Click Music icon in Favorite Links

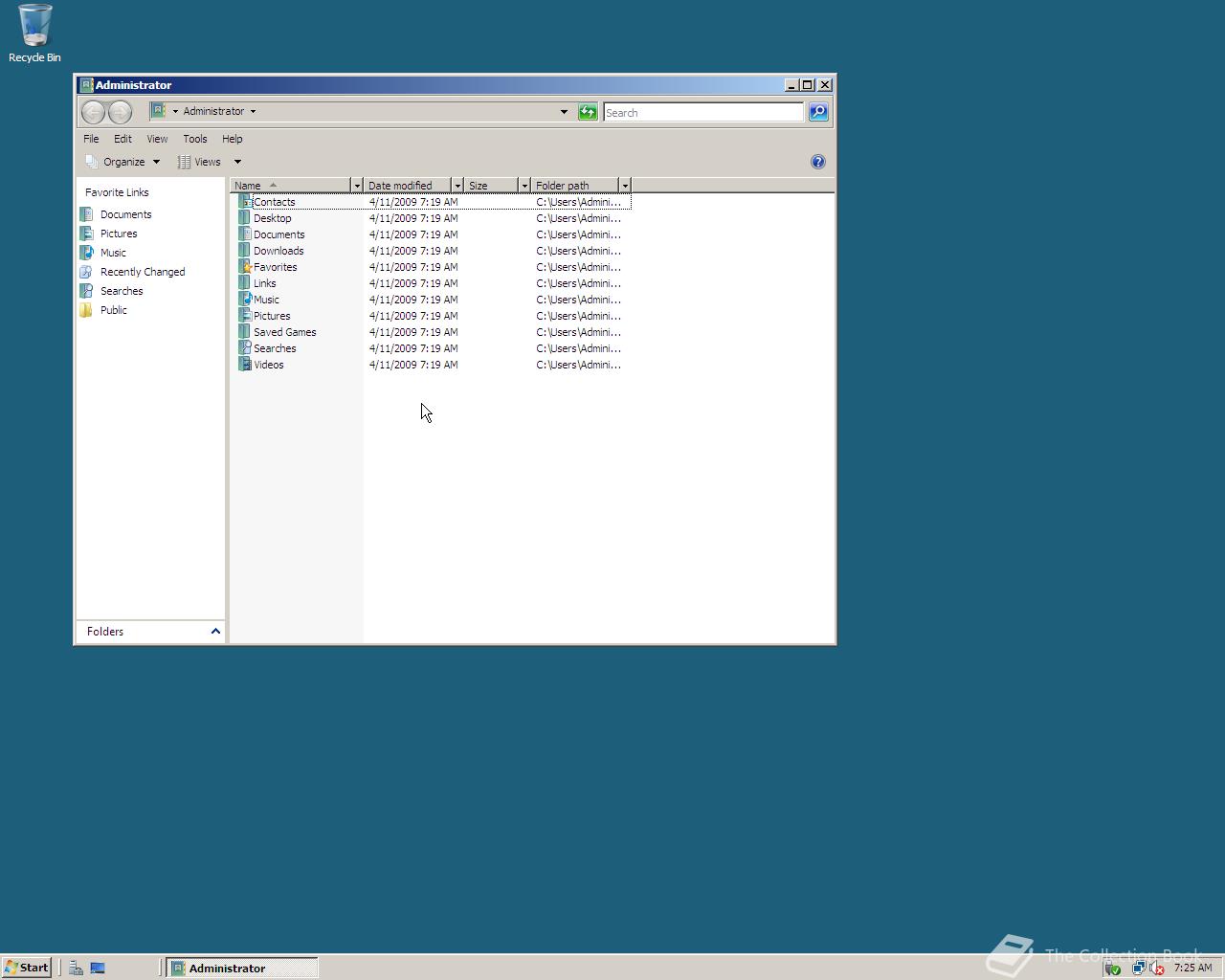[x=86, y=253]
